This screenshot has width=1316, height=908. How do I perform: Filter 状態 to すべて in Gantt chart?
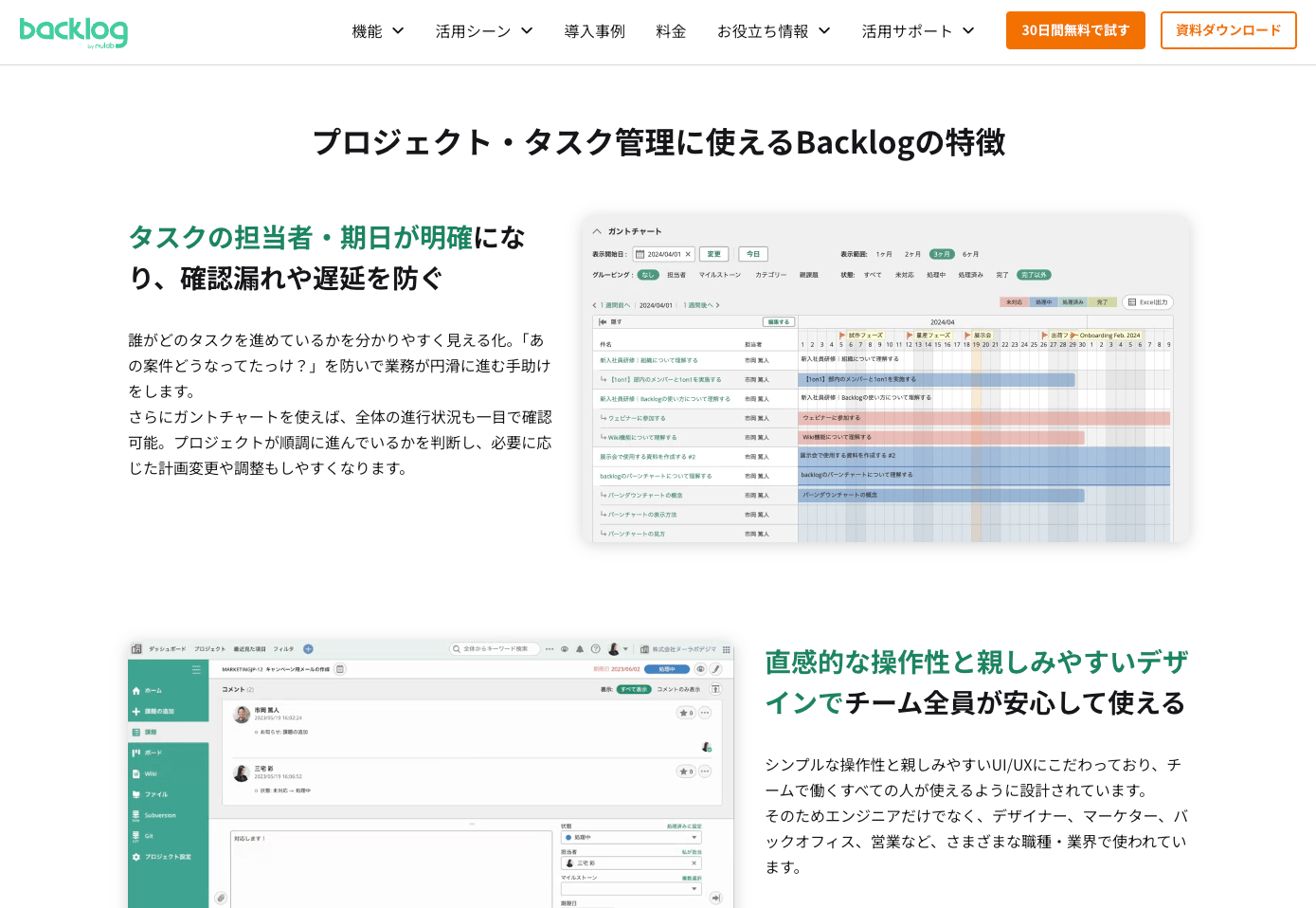873,275
